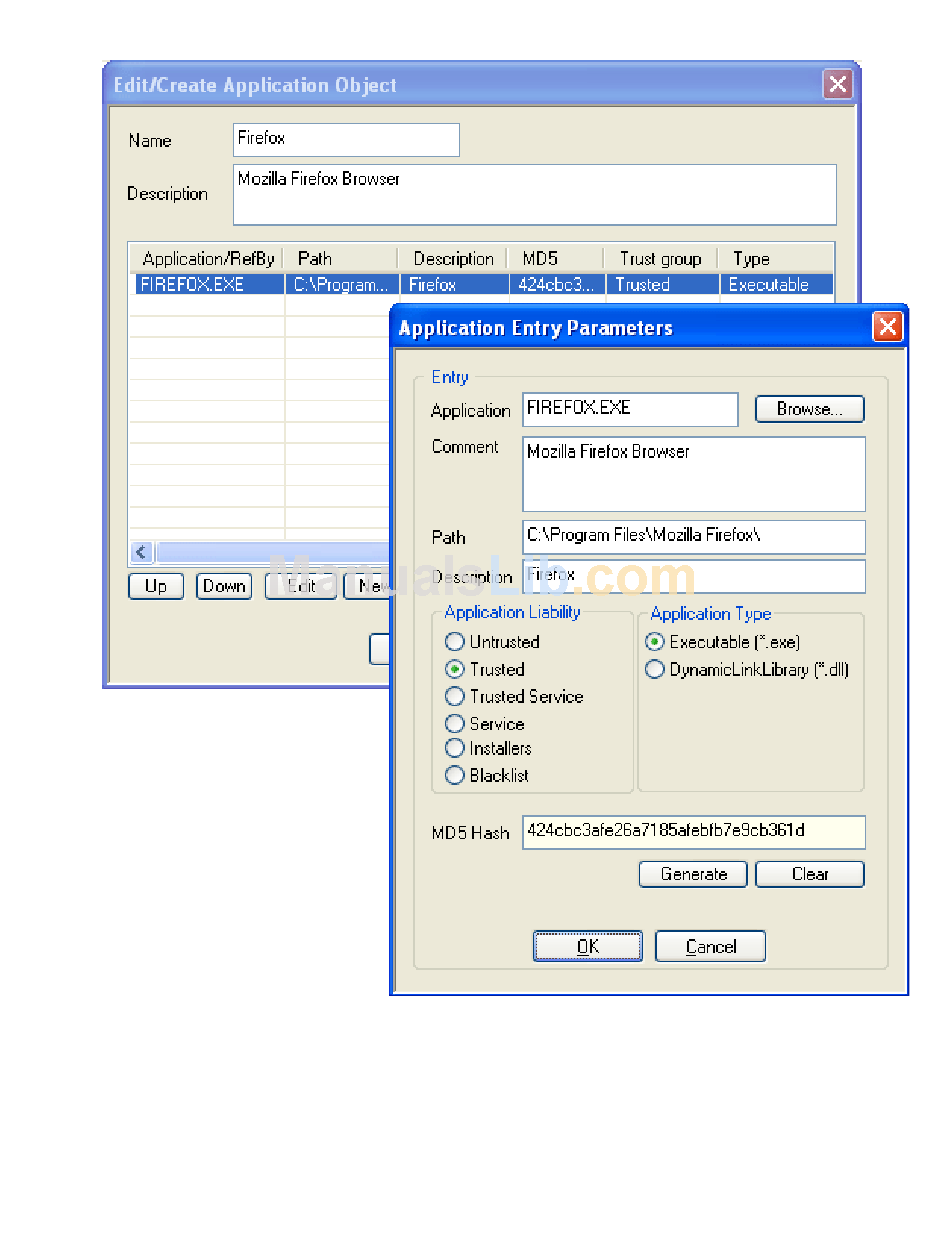Screen dimensions: 950x1260
Task: Cancel the Application Entry Parameters dialog
Action: tap(711, 946)
